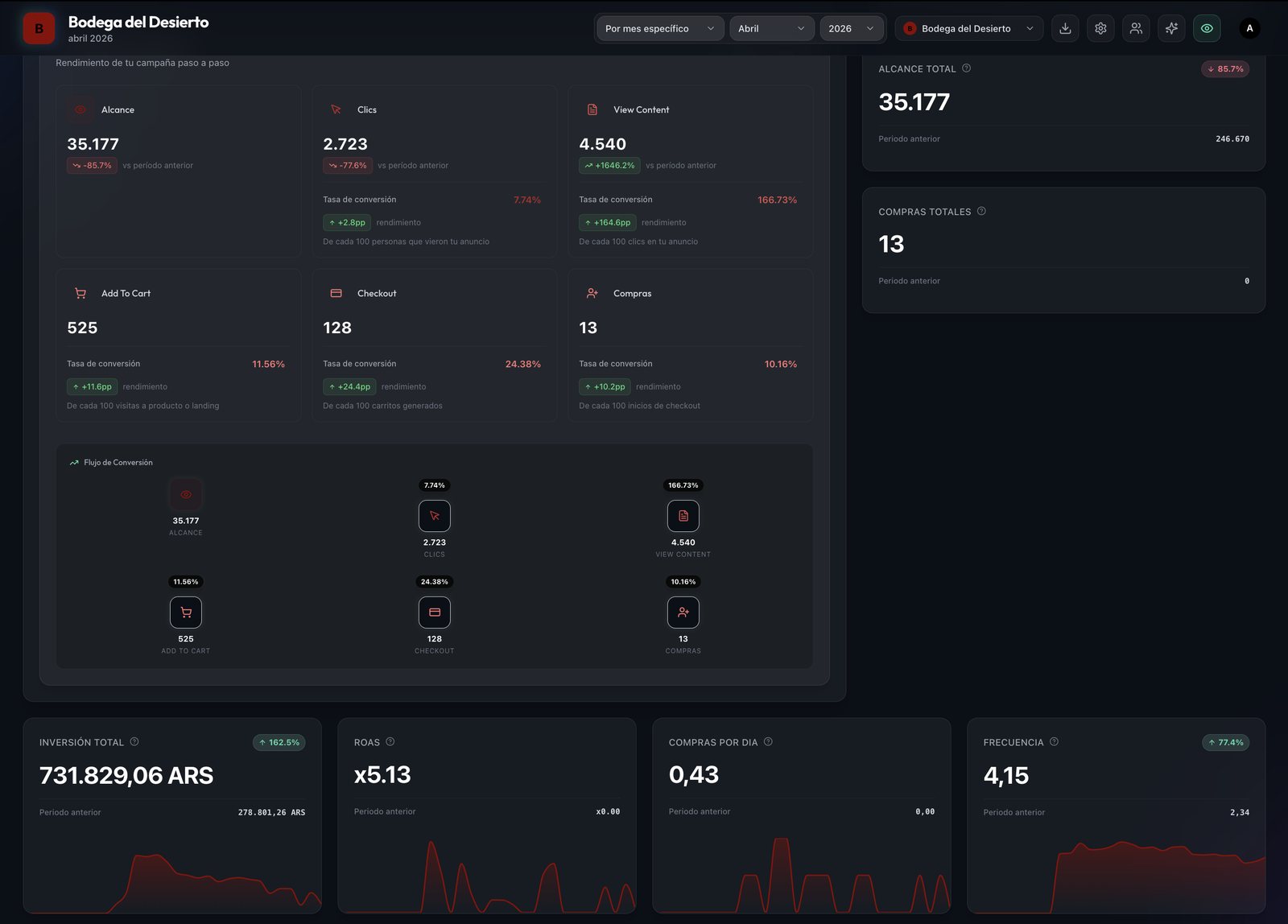Image resolution: width=1288 pixels, height=924 pixels.
Task: Click the ROAS sparkline chart
Action: [x=487, y=877]
